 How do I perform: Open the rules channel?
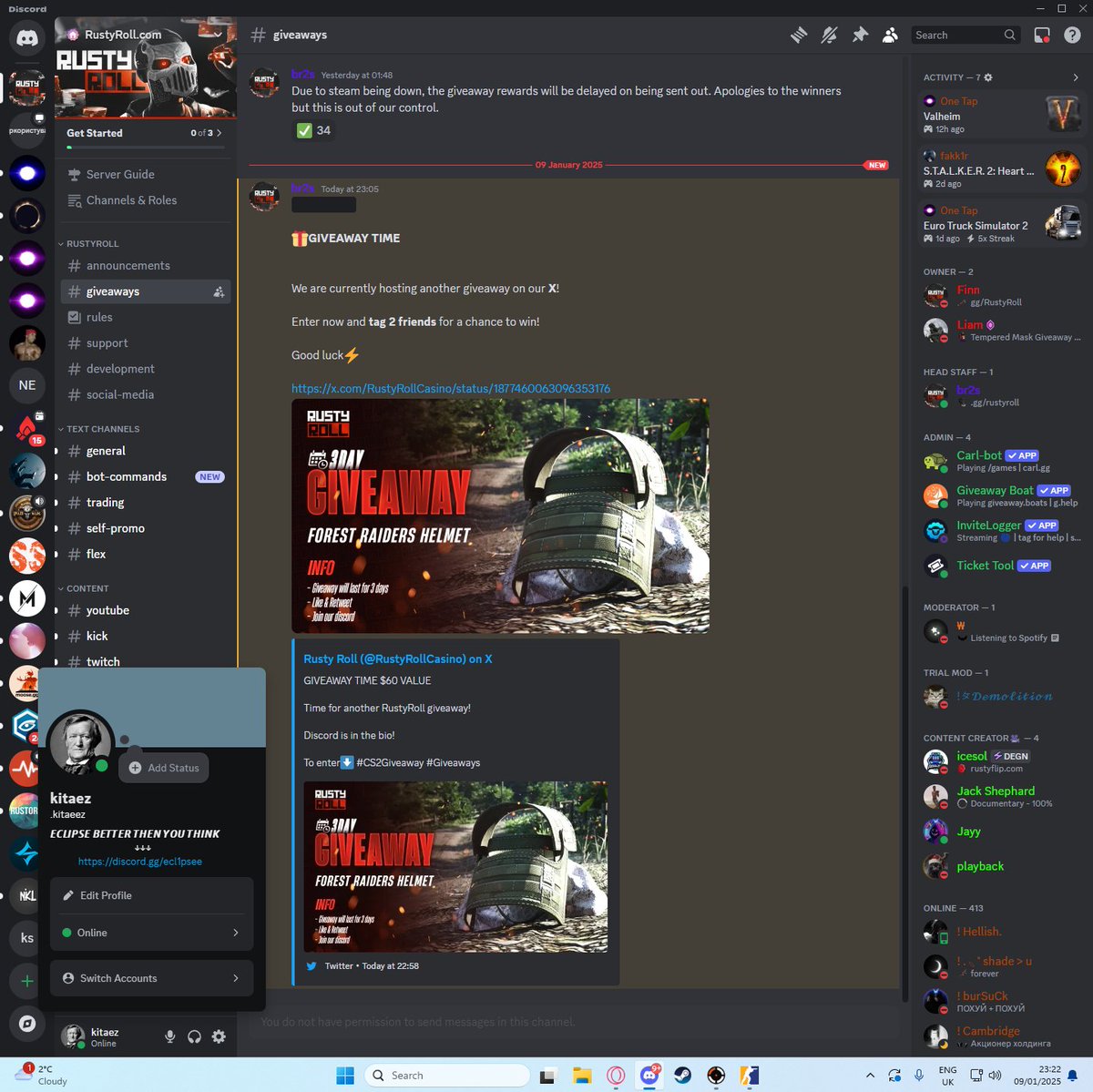click(146, 317)
